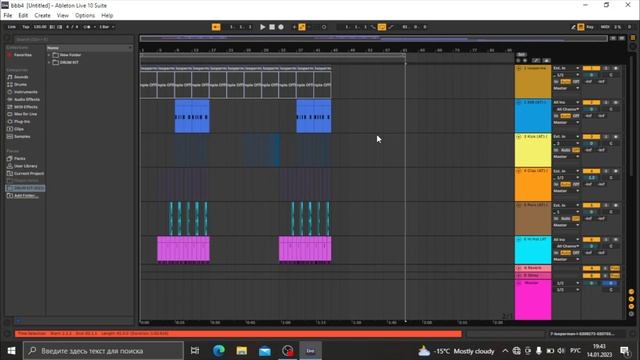Open the Sounds category icon
The image size is (640, 360).
[x=10, y=77]
